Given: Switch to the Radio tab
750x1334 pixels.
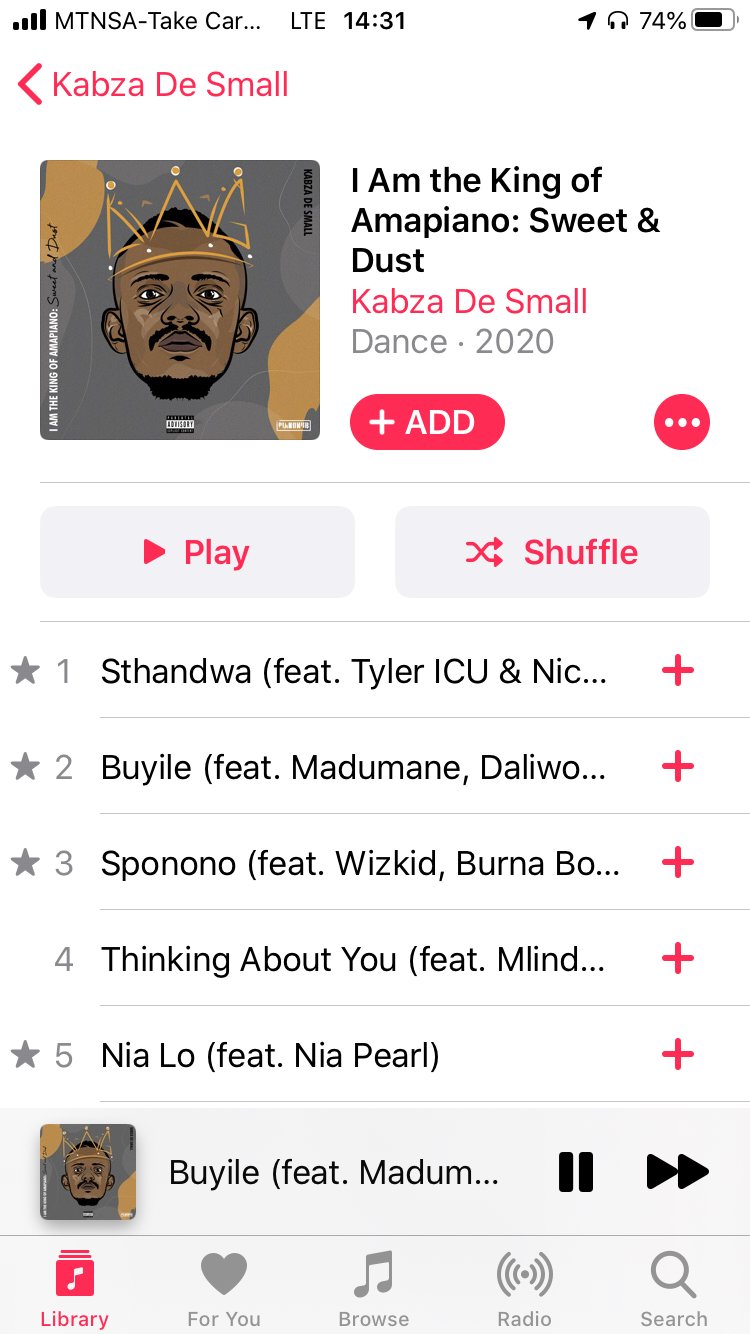Looking at the screenshot, I should pyautogui.click(x=525, y=1290).
